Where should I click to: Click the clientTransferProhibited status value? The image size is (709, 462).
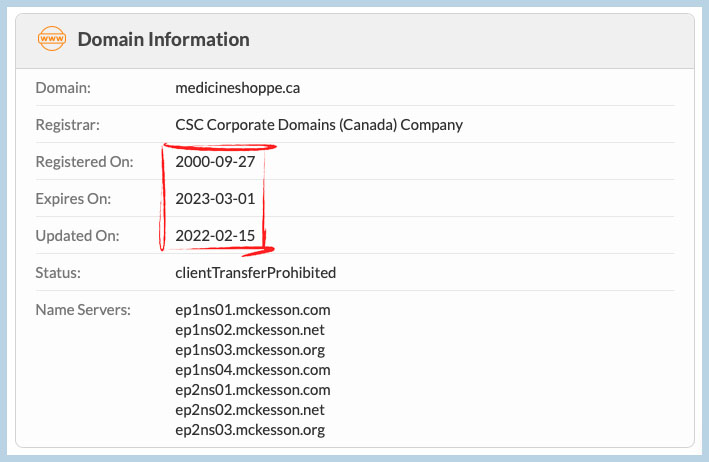(x=255, y=273)
